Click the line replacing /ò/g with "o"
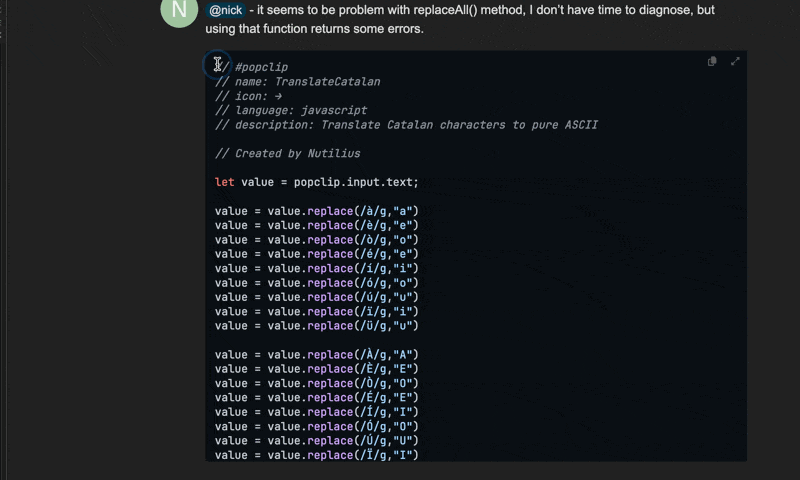Viewport: 800px width, 480px height. click(316, 240)
